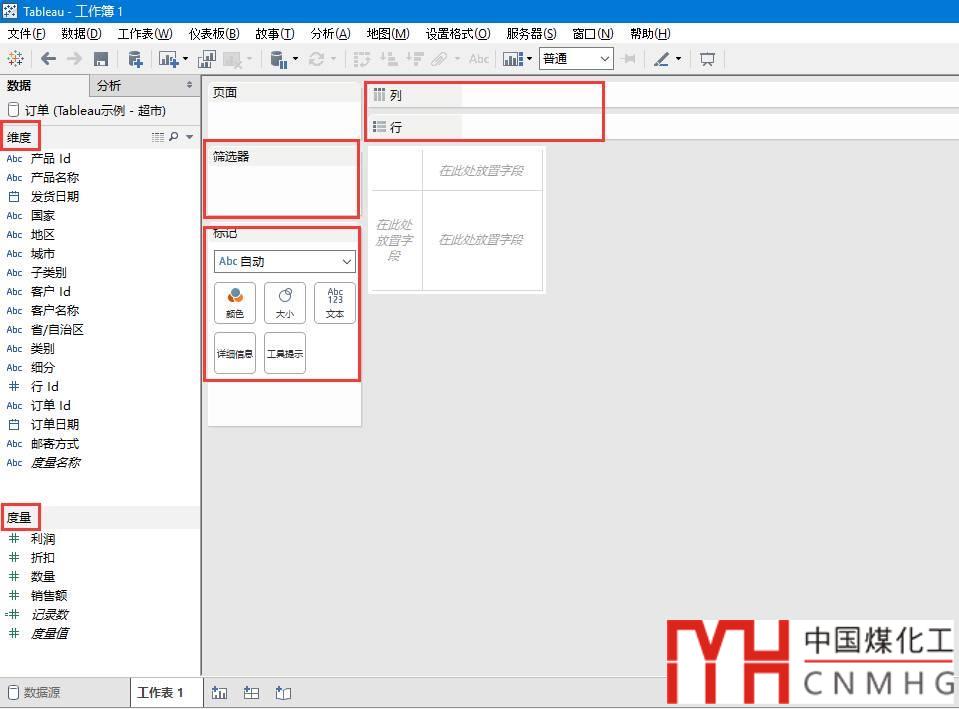Screen dimensions: 959x709
Task: Click the new data source icon
Action: 134,59
